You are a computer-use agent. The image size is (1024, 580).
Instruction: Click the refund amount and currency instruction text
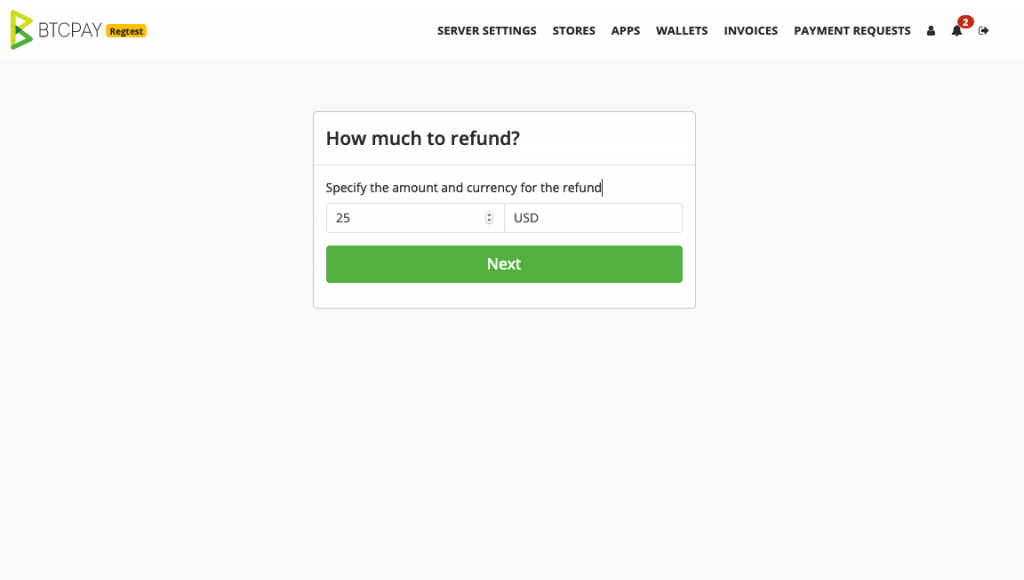[x=464, y=188]
